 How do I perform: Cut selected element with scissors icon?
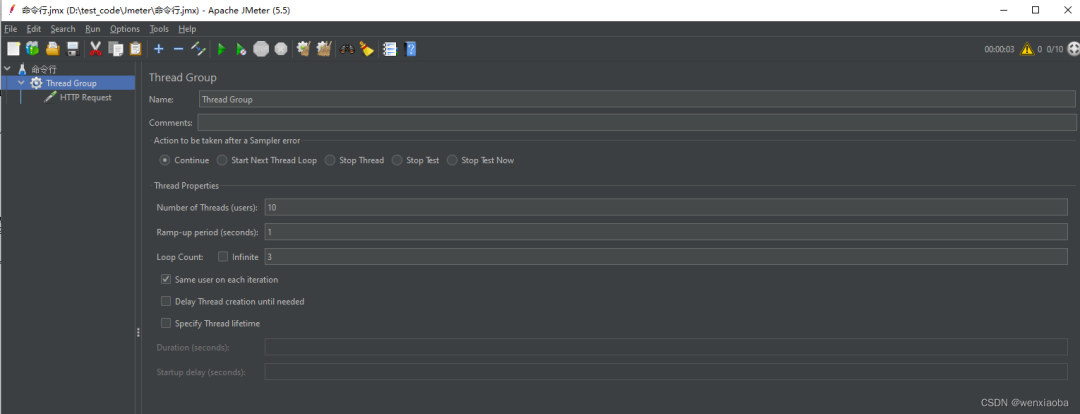coord(96,49)
